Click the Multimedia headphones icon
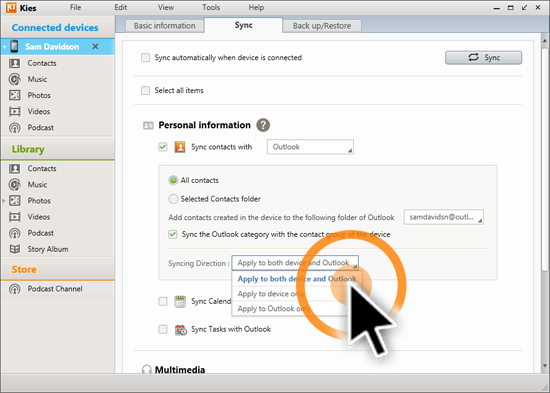This screenshot has width=550, height=393. tap(147, 370)
